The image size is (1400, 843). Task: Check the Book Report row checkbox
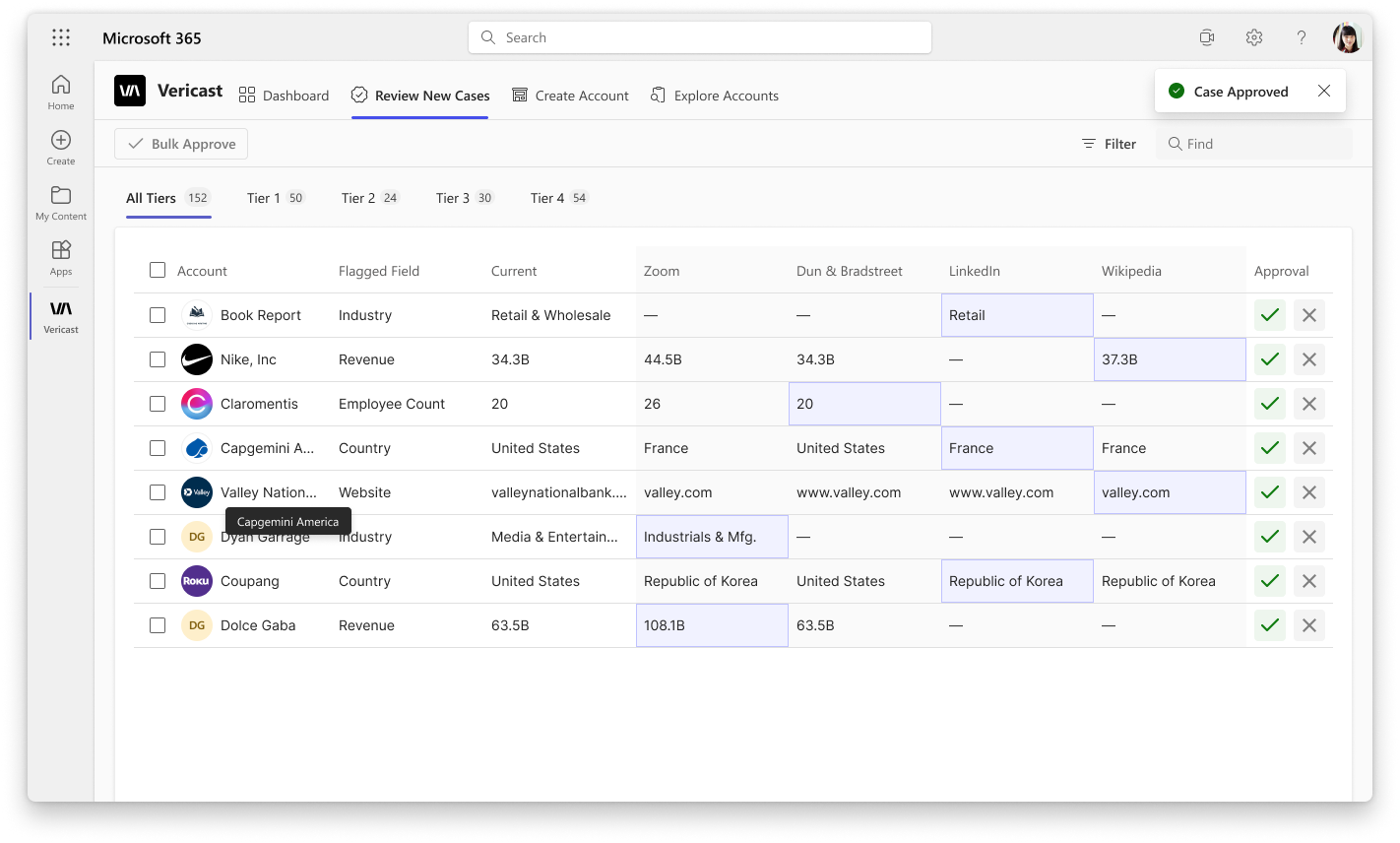point(158,315)
